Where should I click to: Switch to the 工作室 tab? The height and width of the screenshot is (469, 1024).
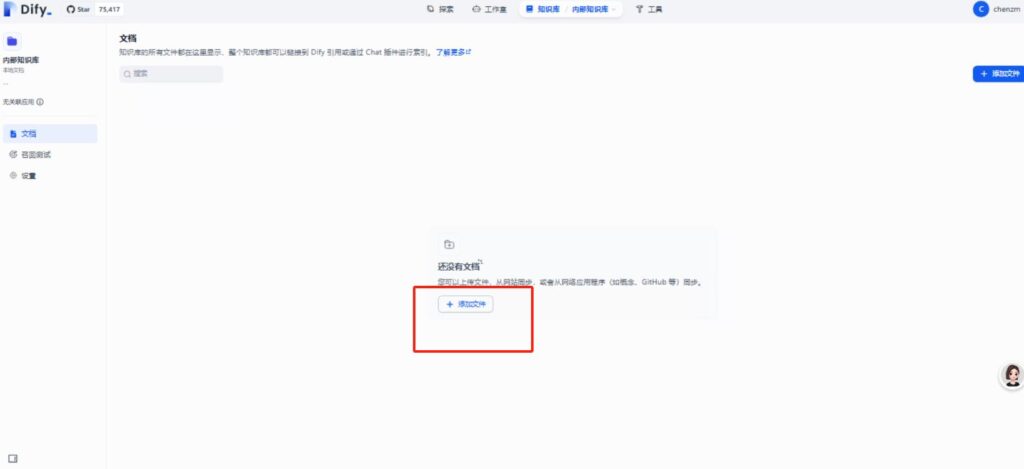[x=489, y=9]
